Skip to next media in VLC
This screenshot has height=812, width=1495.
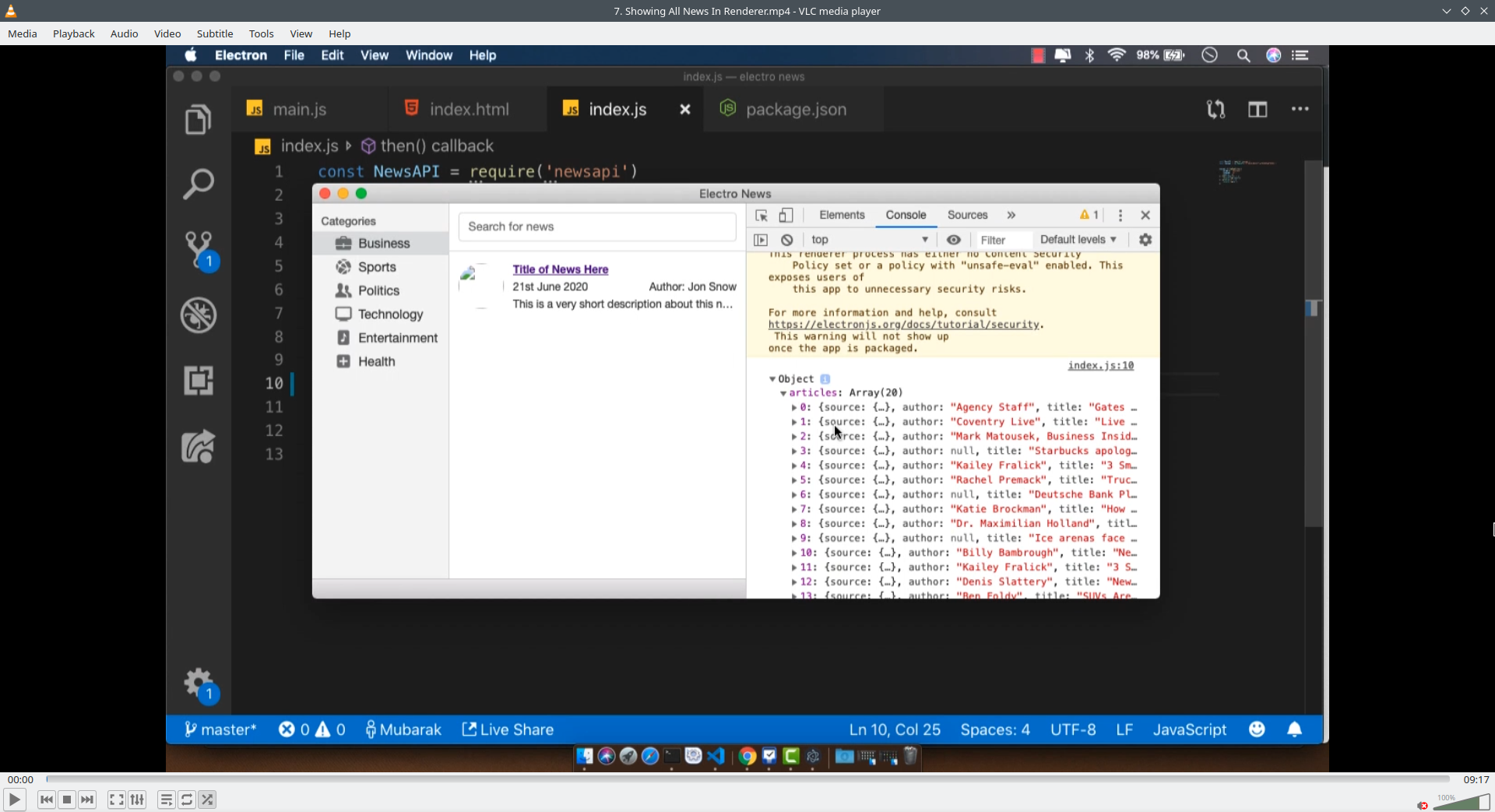[87, 800]
